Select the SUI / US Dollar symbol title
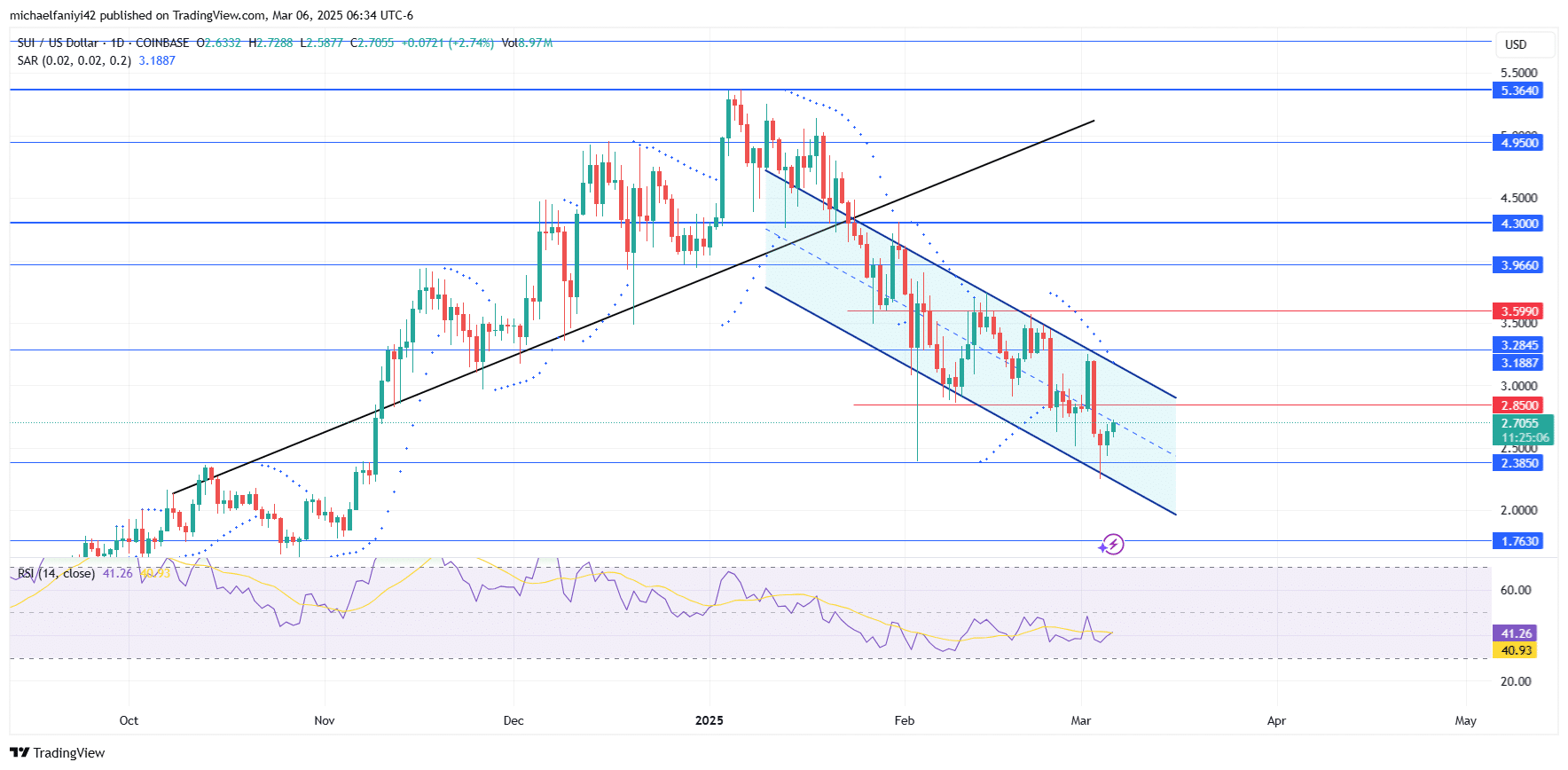1568x770 pixels. tap(58, 43)
